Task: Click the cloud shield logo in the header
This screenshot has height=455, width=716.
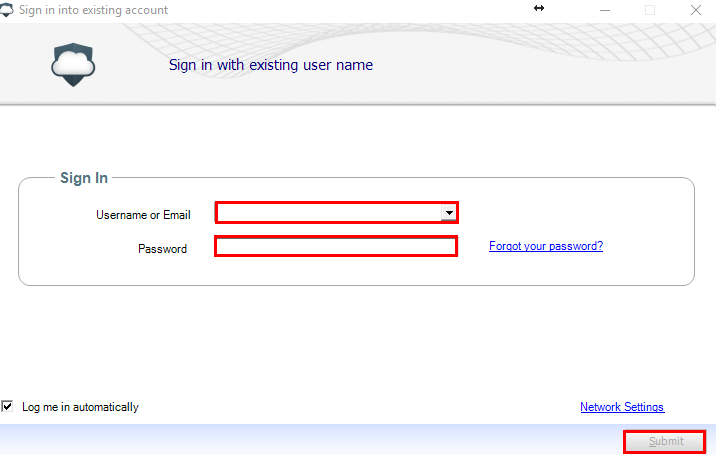Action: [x=73, y=64]
